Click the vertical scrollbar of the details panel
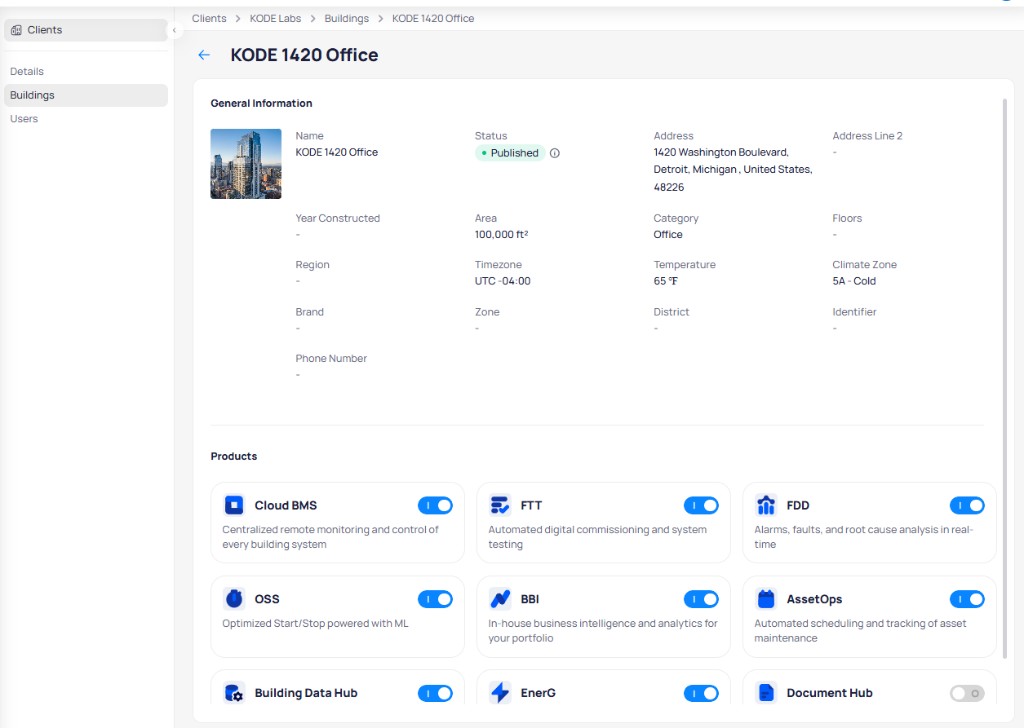 1004,377
